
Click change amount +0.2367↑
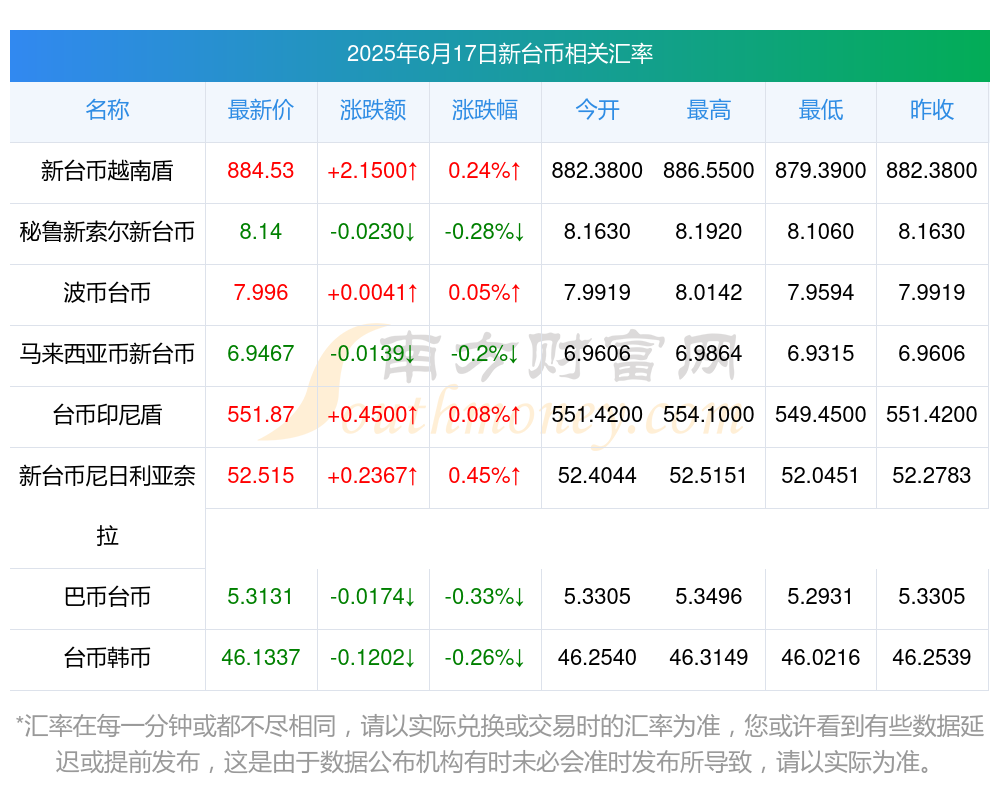point(373,475)
